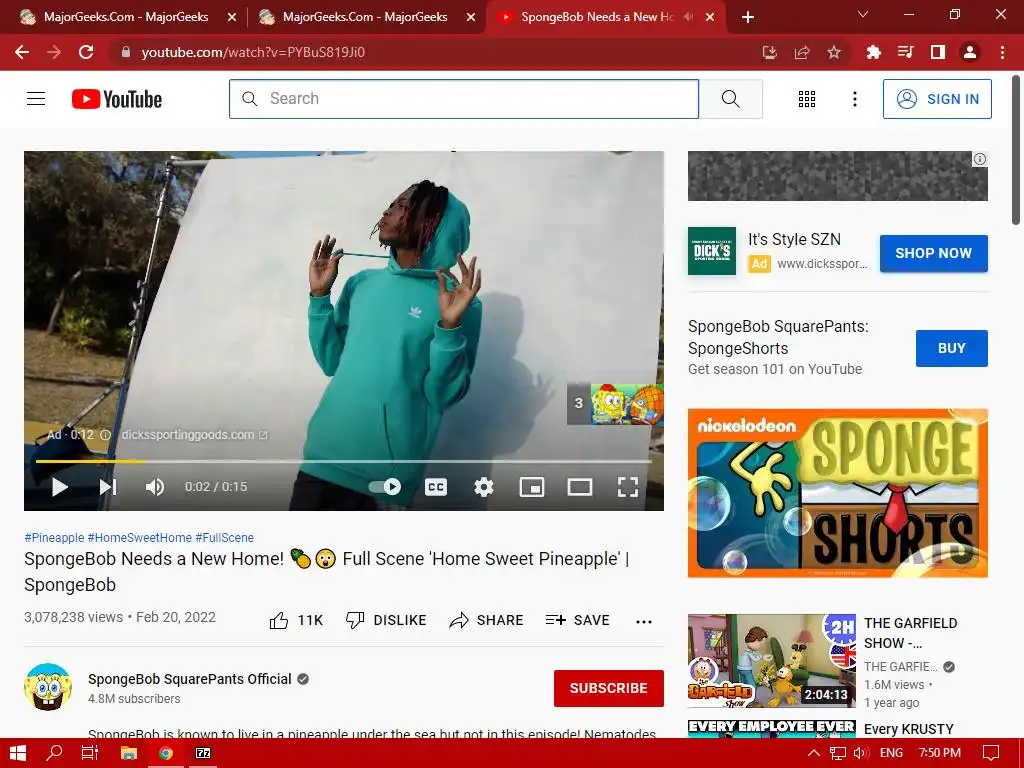
Task: Open player settings gear
Action: coord(483,487)
